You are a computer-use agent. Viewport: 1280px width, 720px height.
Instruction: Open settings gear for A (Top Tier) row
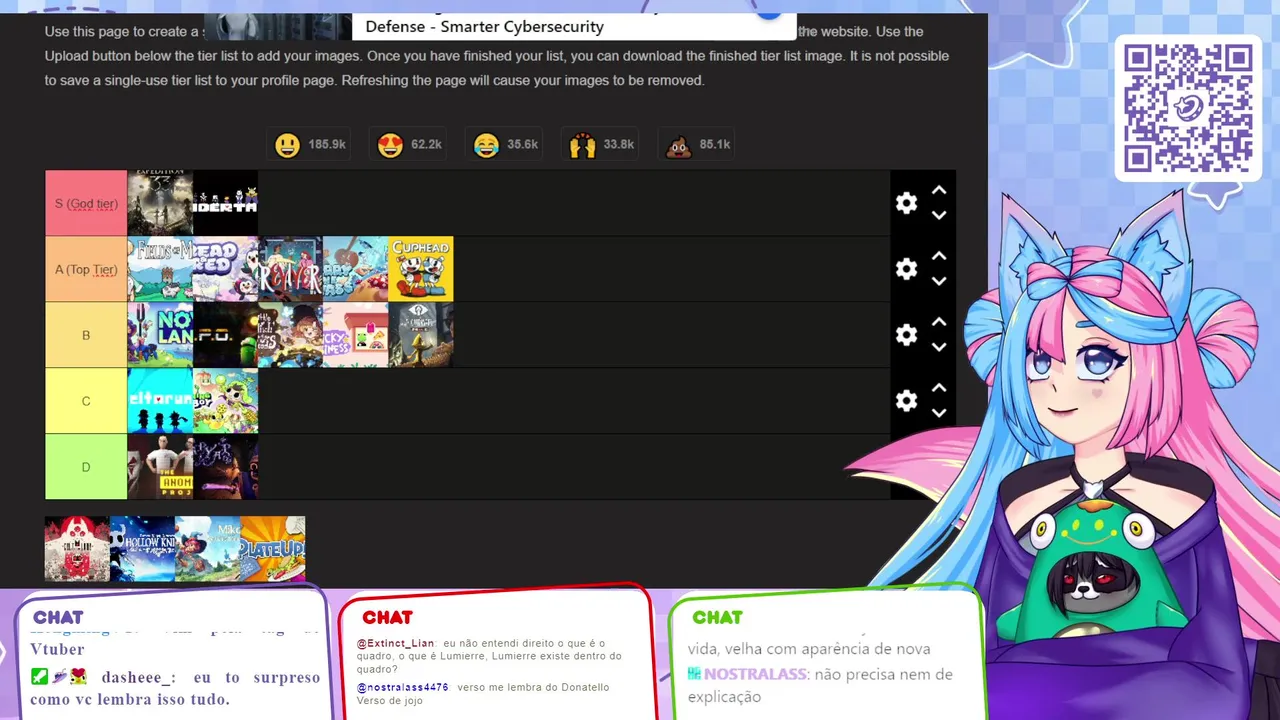tap(906, 269)
